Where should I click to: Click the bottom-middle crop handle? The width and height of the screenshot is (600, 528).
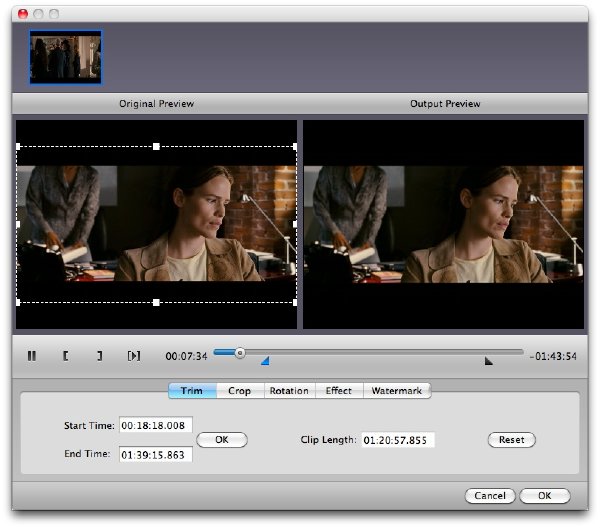156,303
